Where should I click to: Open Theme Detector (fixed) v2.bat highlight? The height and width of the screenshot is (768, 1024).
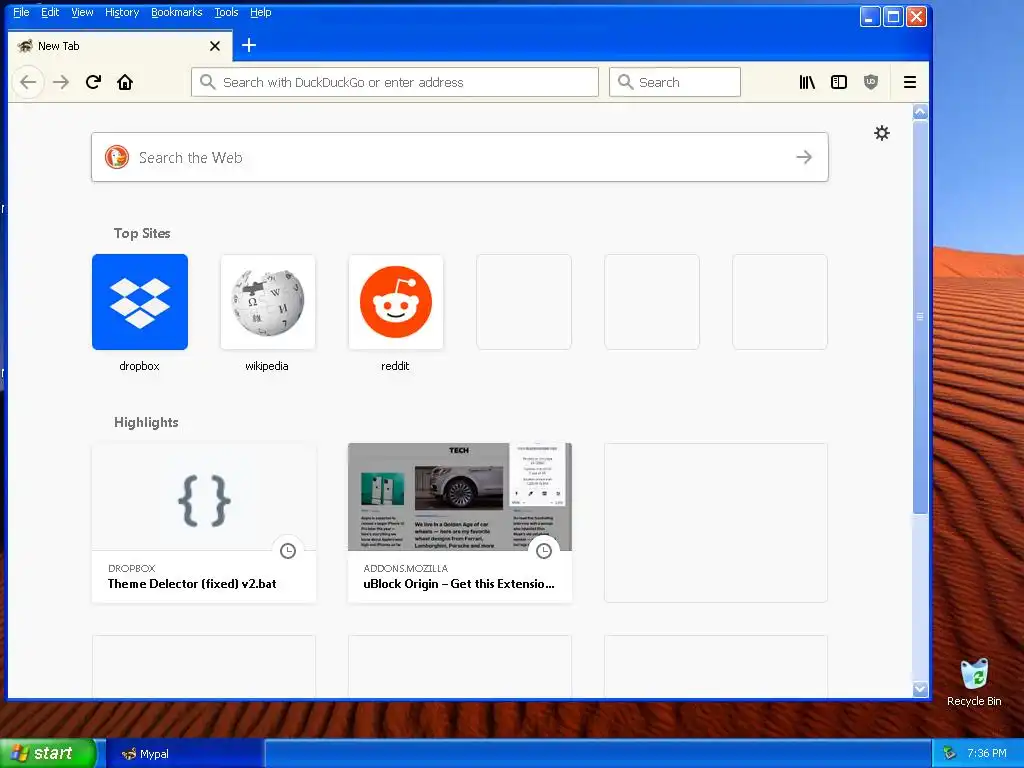pyautogui.click(x=204, y=522)
